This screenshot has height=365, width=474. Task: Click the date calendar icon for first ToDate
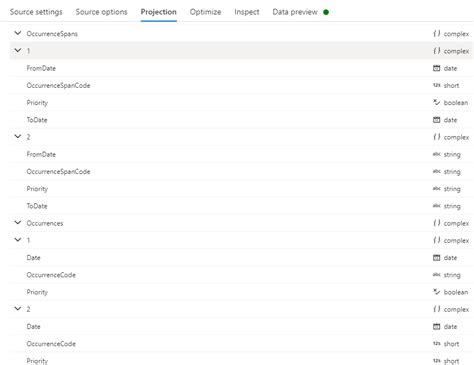437,120
